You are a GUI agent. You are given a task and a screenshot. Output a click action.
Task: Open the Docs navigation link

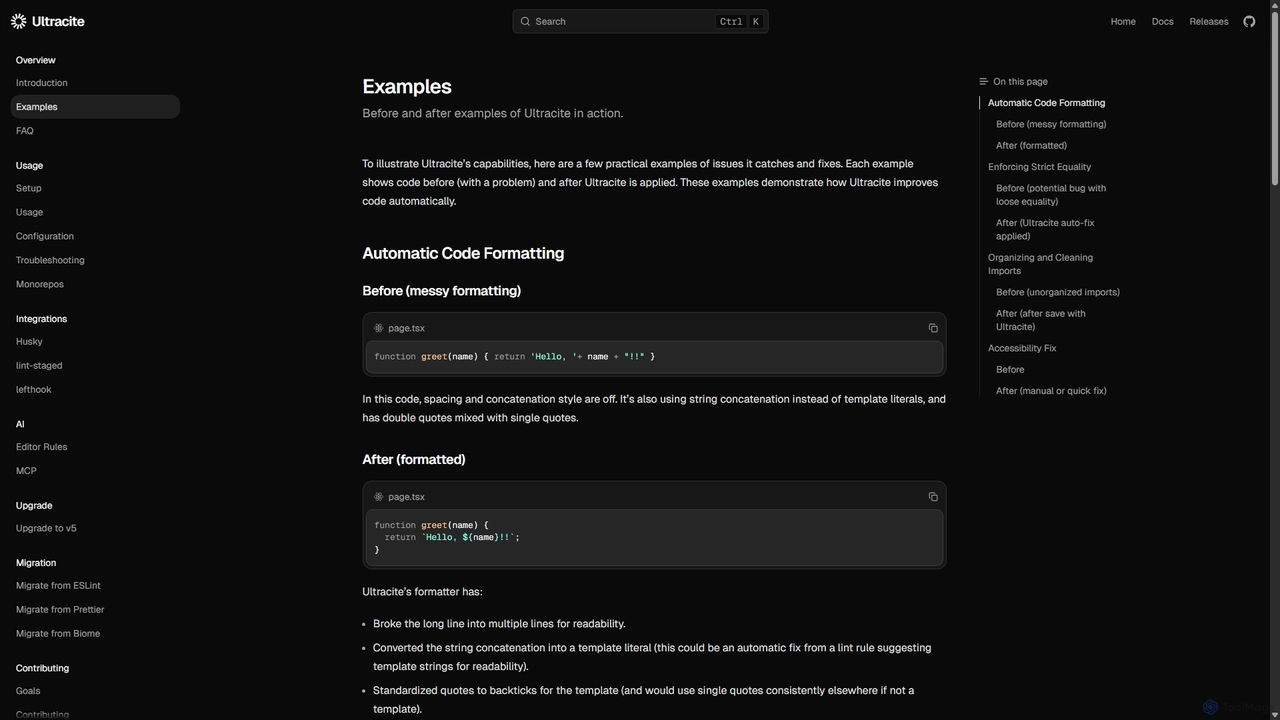pos(1162,21)
